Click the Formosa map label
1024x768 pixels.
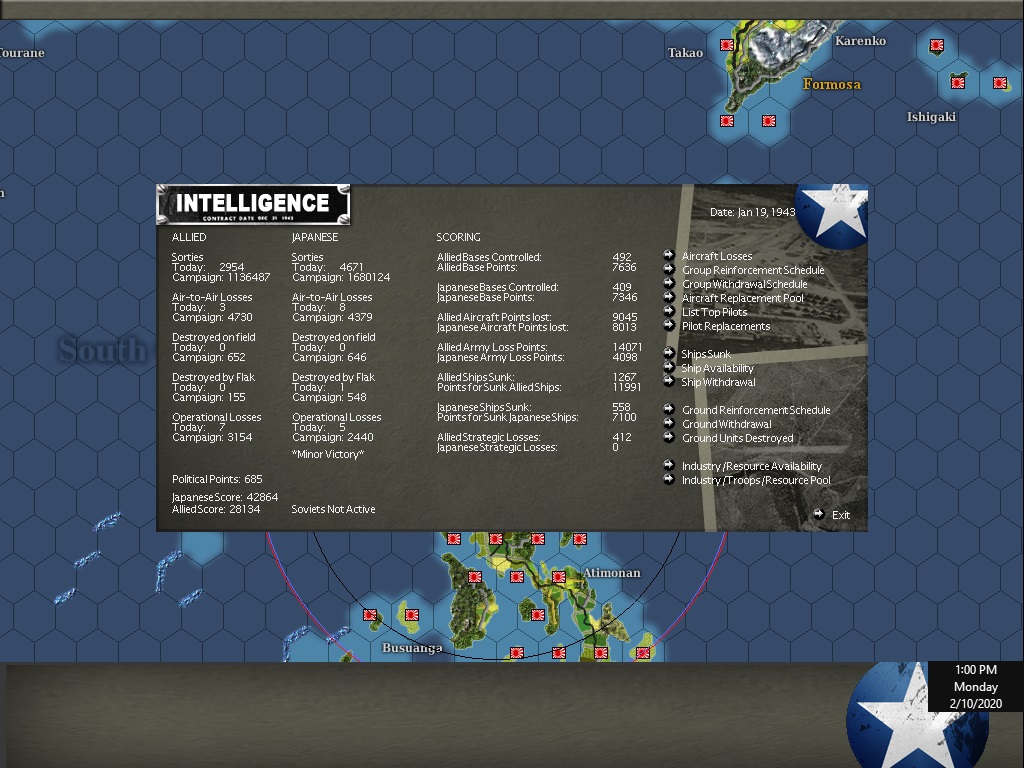[x=831, y=84]
